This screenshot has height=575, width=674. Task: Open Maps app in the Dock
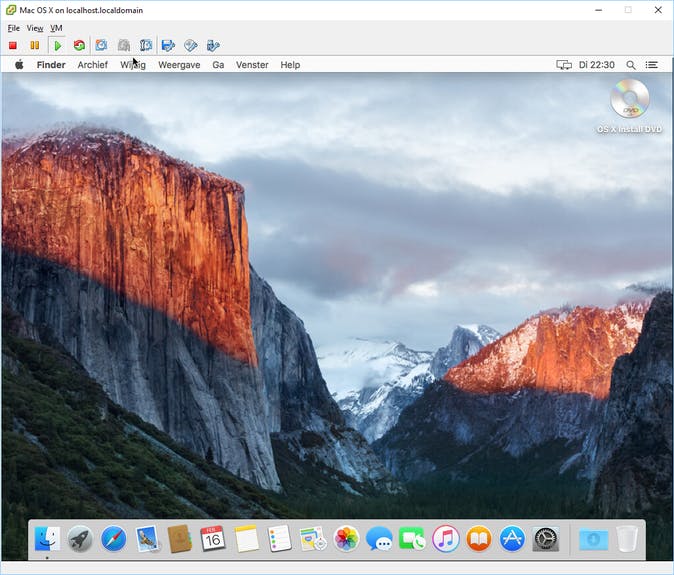(312, 538)
